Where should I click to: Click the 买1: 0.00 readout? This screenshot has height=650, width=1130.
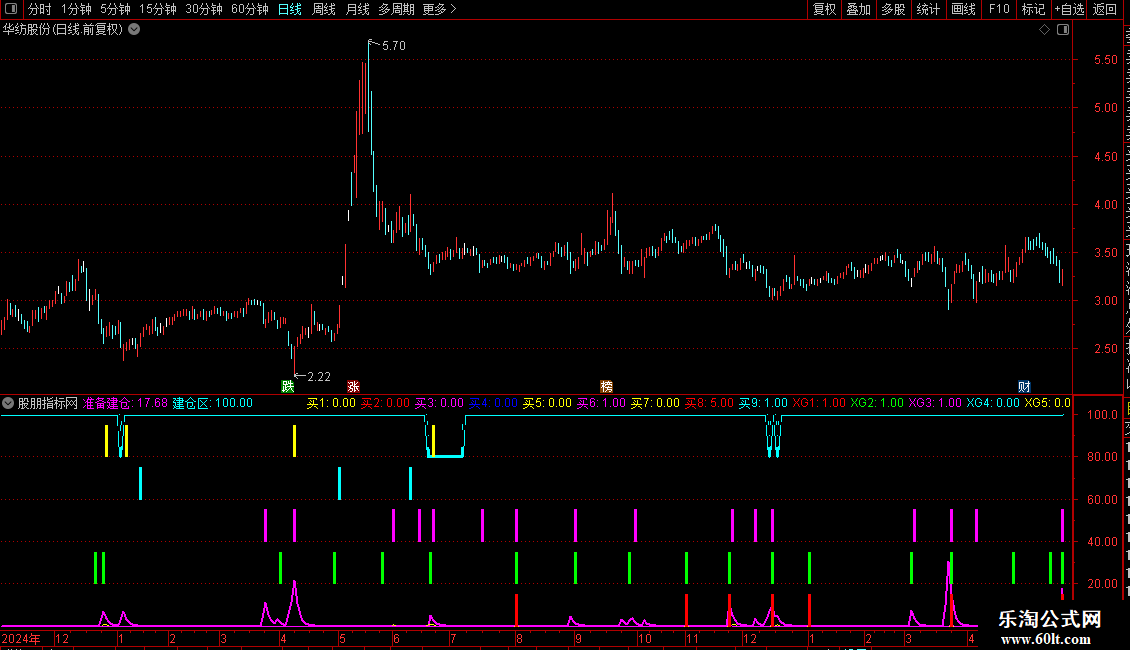click(x=332, y=404)
